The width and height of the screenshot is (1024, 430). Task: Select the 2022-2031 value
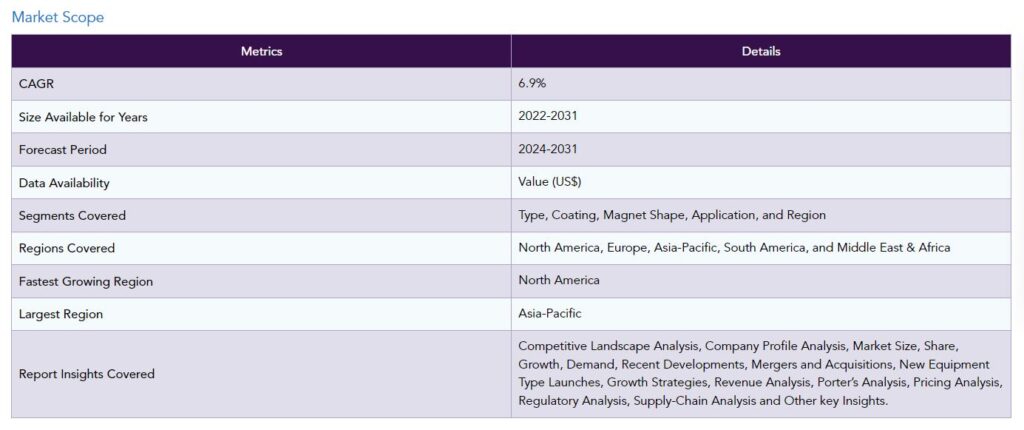tap(547, 116)
